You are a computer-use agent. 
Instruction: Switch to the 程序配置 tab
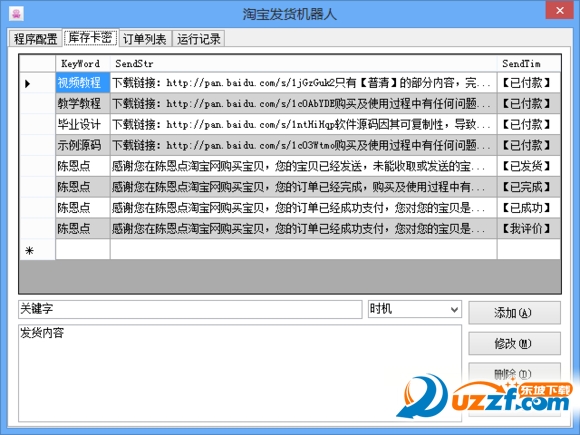click(35, 39)
